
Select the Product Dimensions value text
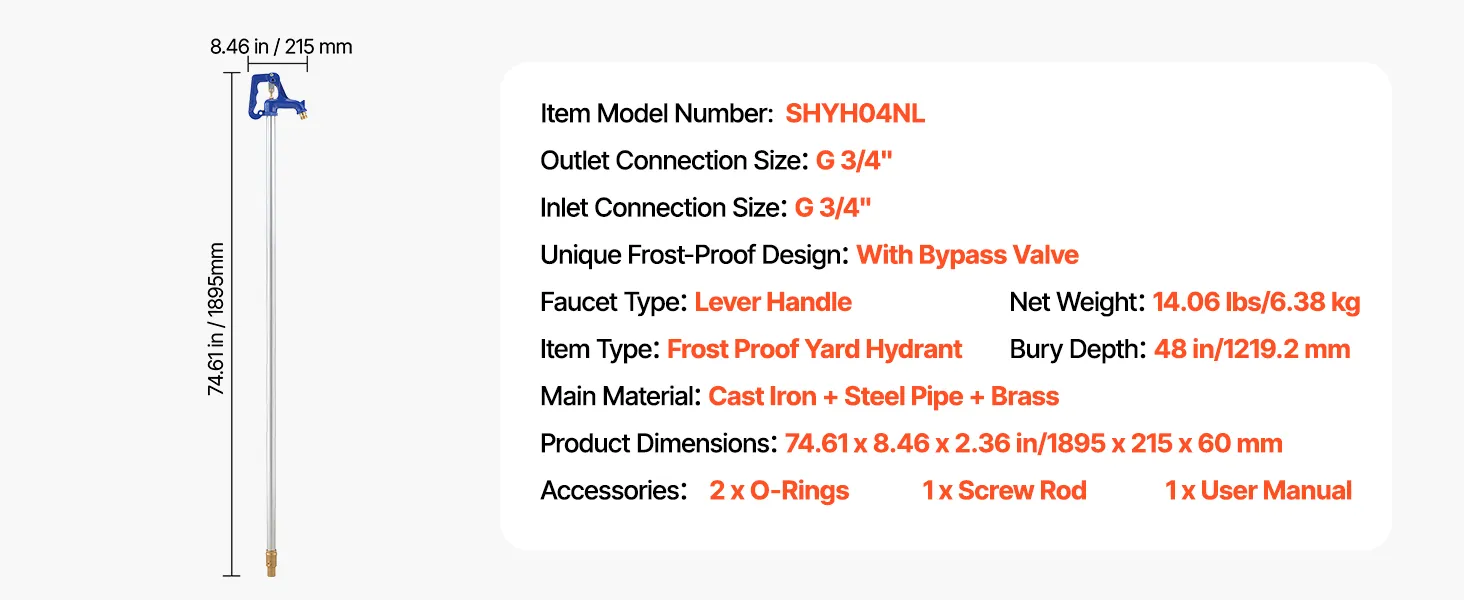coord(1033,443)
